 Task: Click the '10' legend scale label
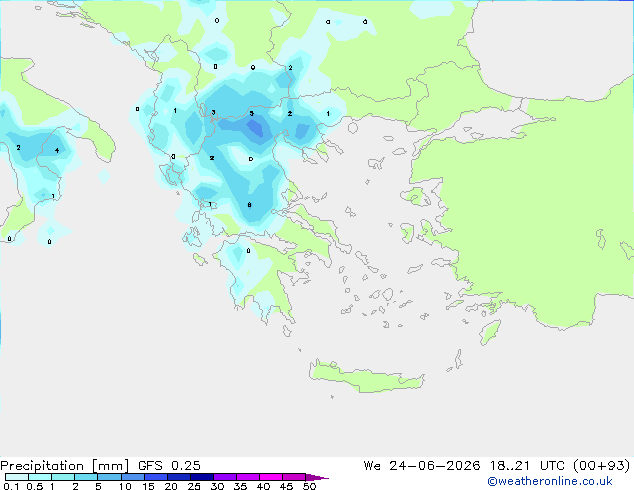[125, 486]
